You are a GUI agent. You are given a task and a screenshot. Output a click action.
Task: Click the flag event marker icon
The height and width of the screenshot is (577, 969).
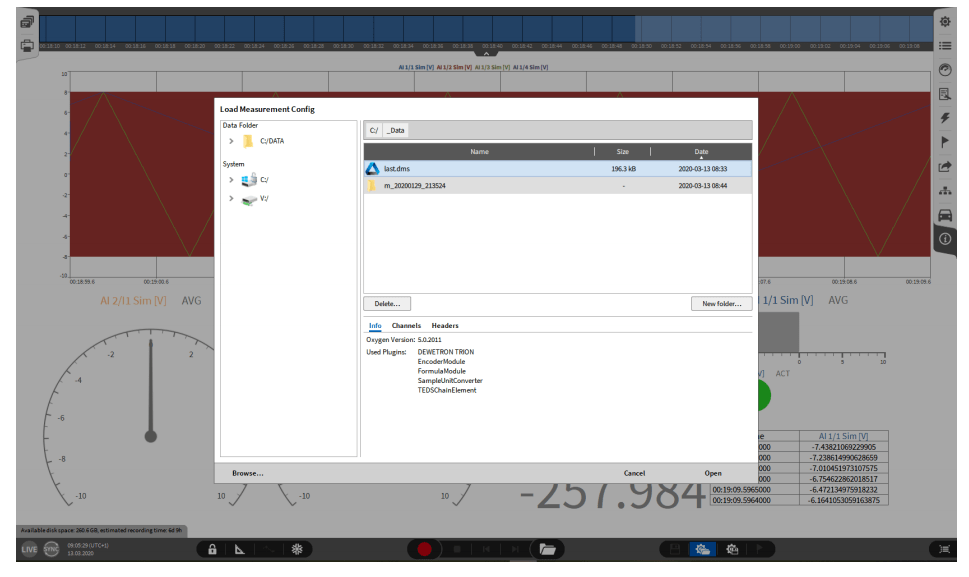click(x=944, y=142)
